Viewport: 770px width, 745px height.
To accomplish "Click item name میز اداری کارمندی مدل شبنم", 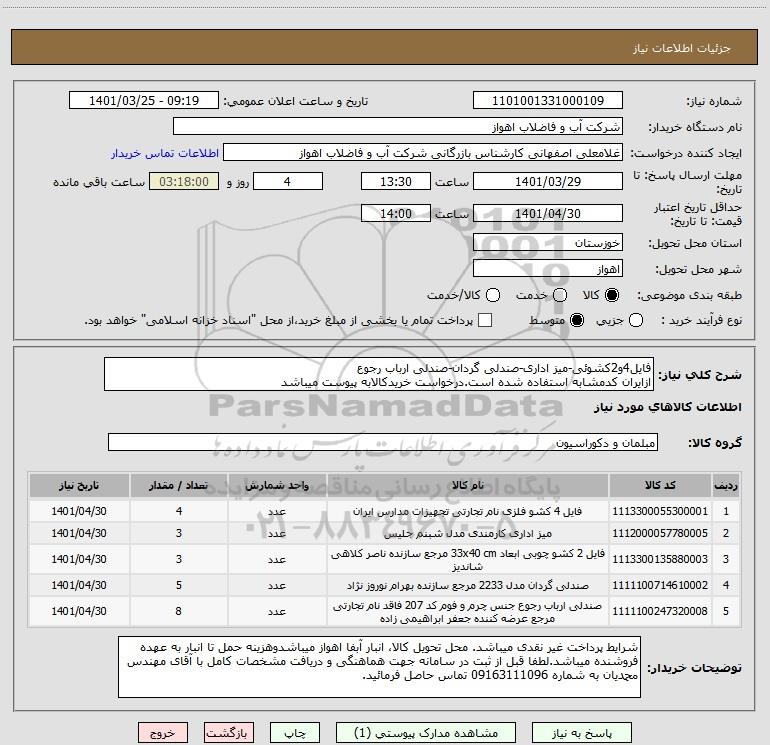I will [x=468, y=533].
